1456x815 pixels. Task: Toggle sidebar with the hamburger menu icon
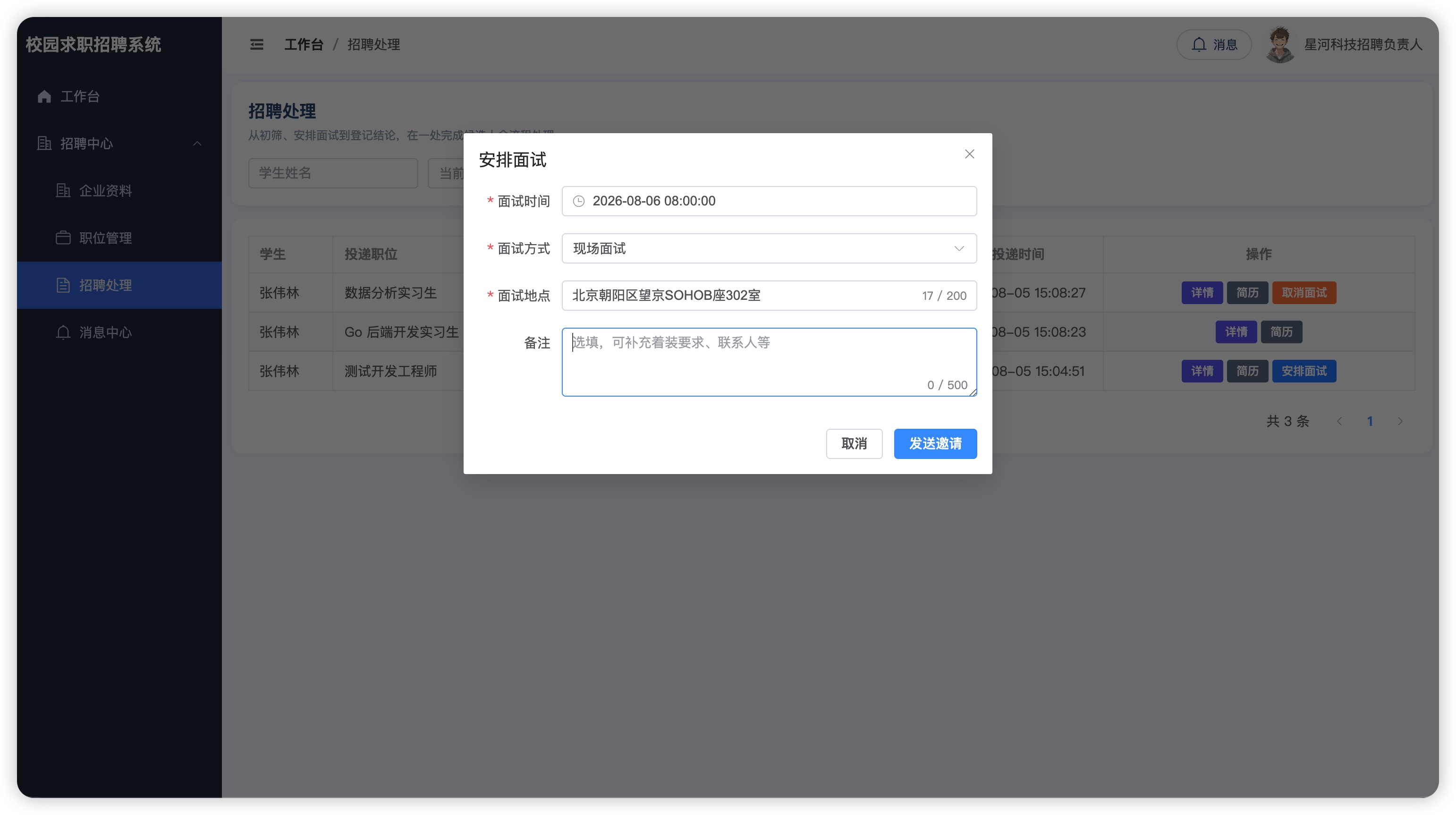coord(257,45)
